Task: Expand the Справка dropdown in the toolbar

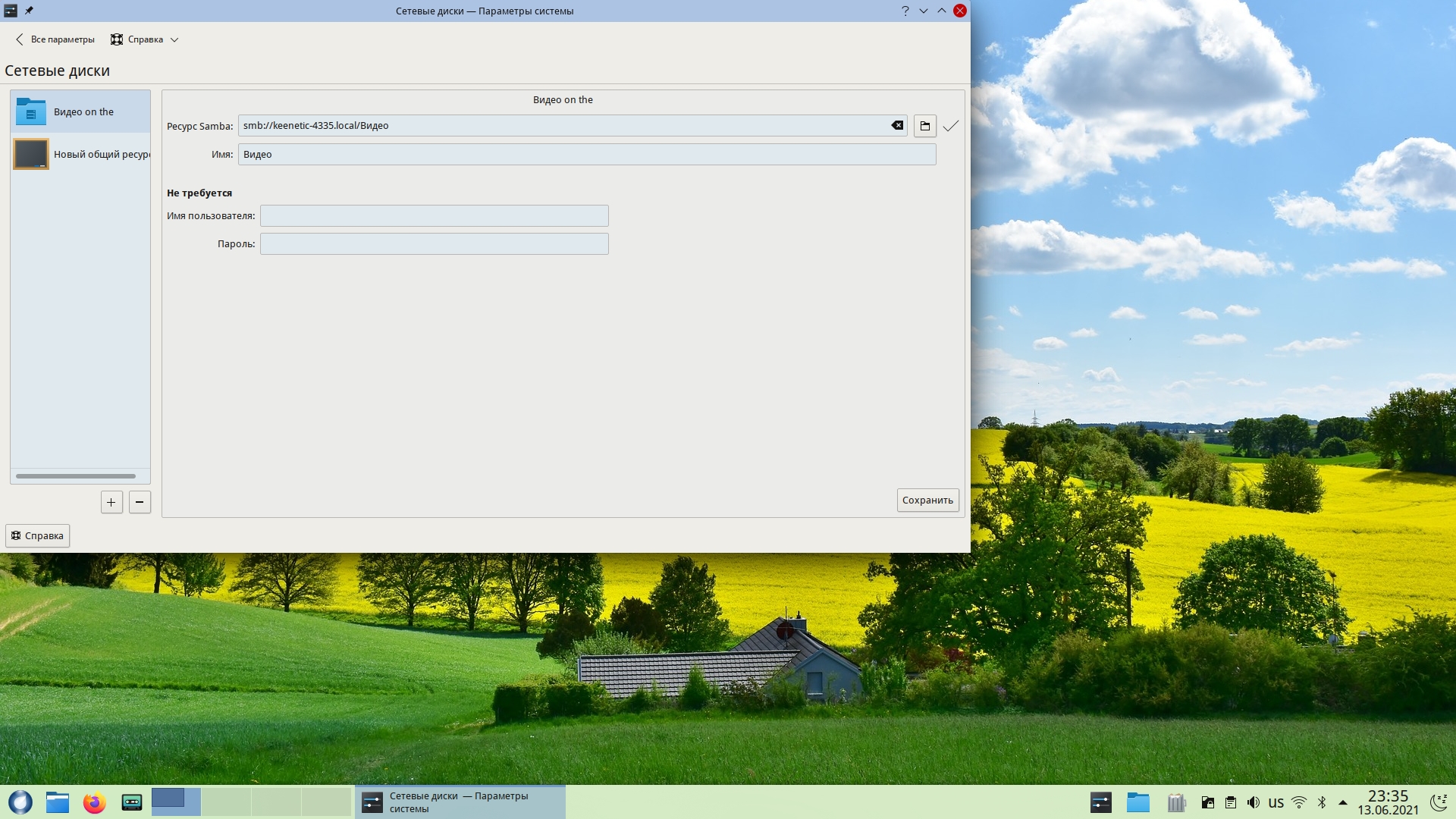Action: 145,39
